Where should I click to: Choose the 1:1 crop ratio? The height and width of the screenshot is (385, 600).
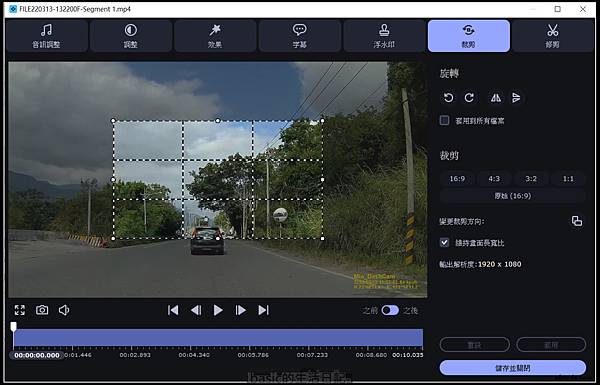pyautogui.click(x=568, y=179)
